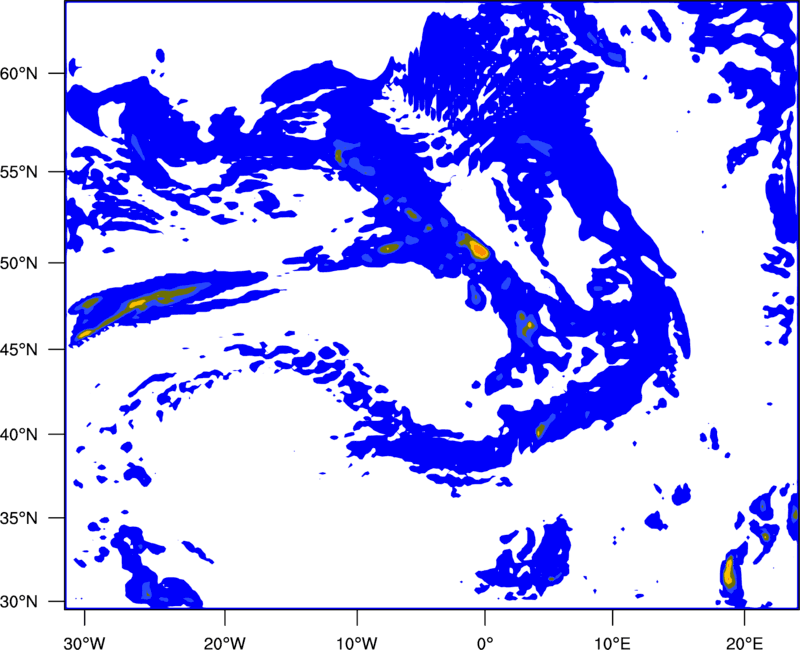Click the 40°N latitude tick label
This screenshot has height=650, width=800.
click(x=19, y=435)
